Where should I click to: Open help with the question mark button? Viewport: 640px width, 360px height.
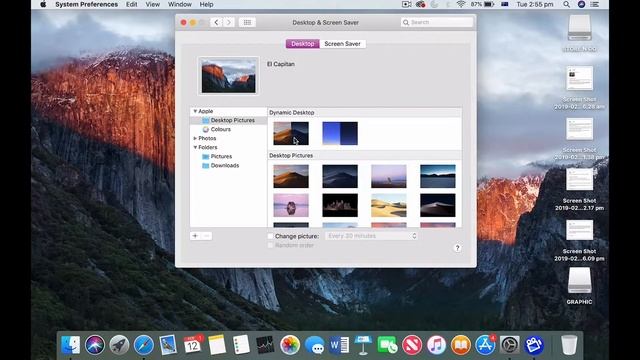pos(457,248)
